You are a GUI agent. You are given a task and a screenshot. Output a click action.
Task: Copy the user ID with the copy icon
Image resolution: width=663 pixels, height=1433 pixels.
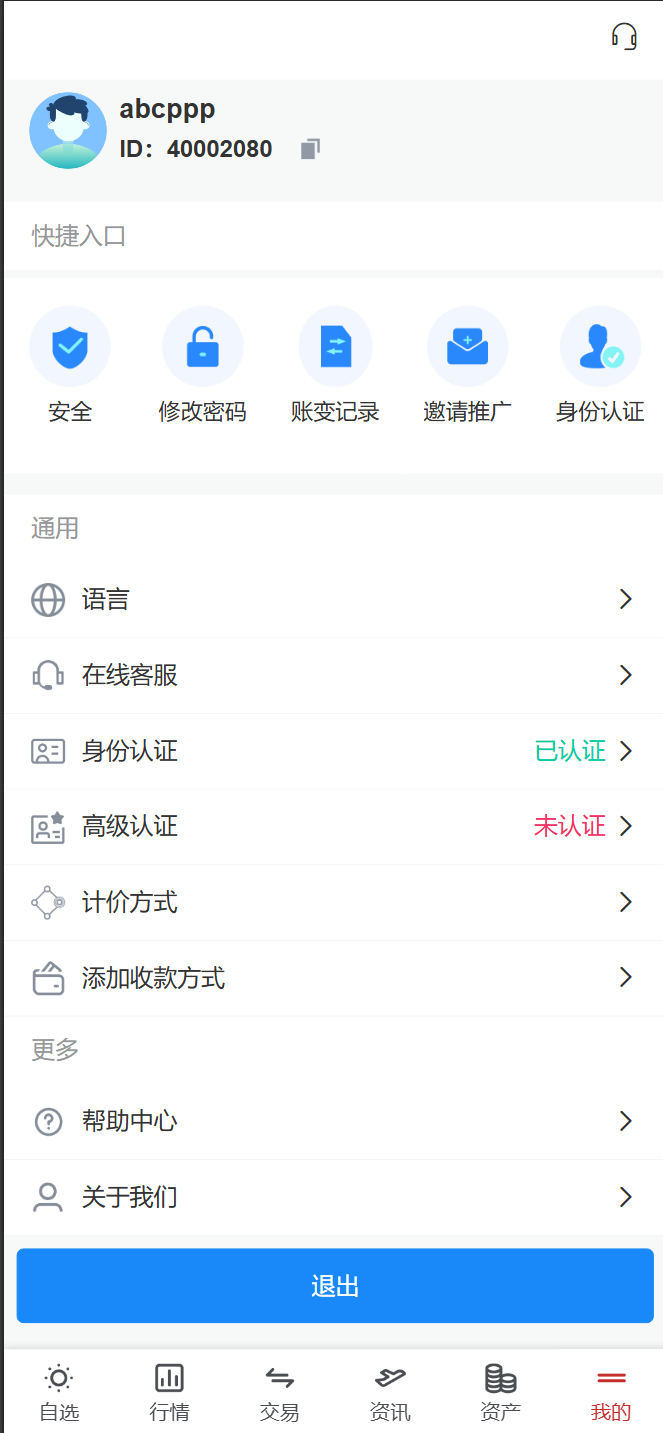point(309,147)
